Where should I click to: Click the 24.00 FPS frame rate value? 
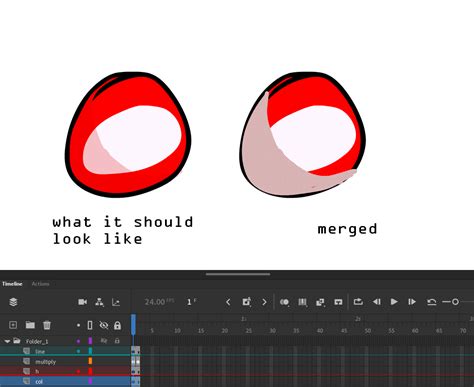click(x=159, y=302)
